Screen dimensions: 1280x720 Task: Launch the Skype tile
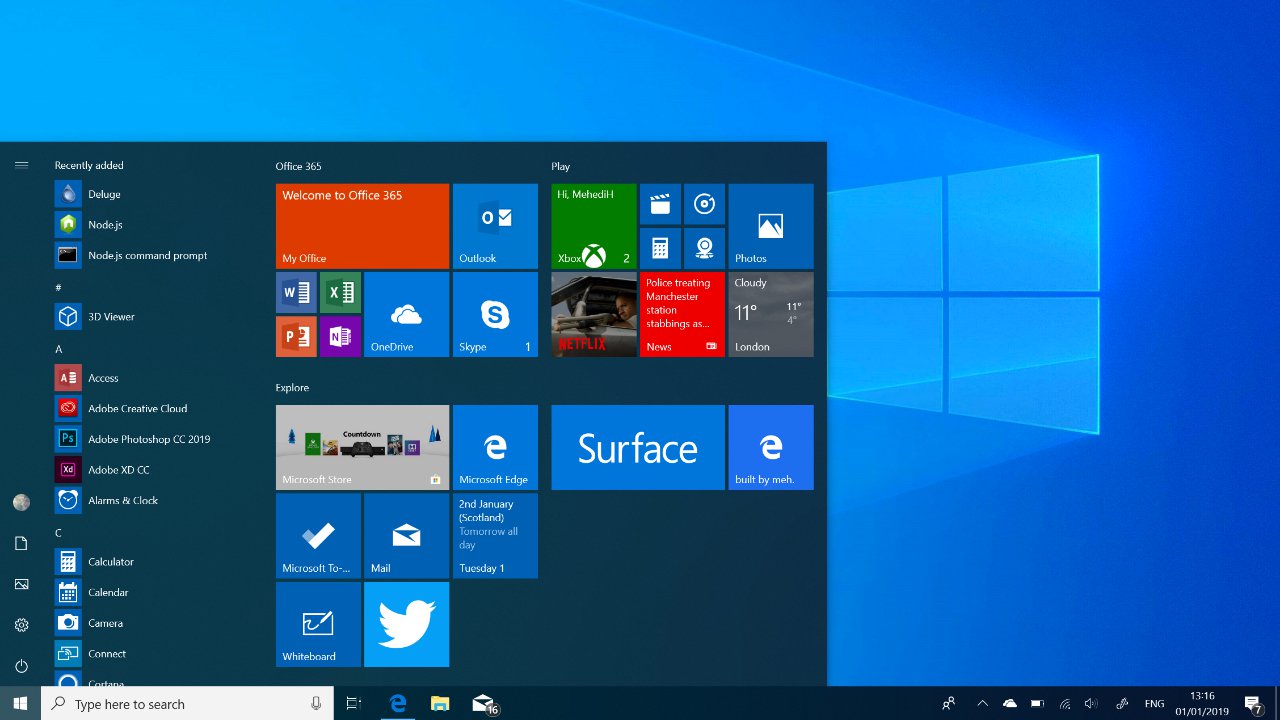click(x=495, y=314)
